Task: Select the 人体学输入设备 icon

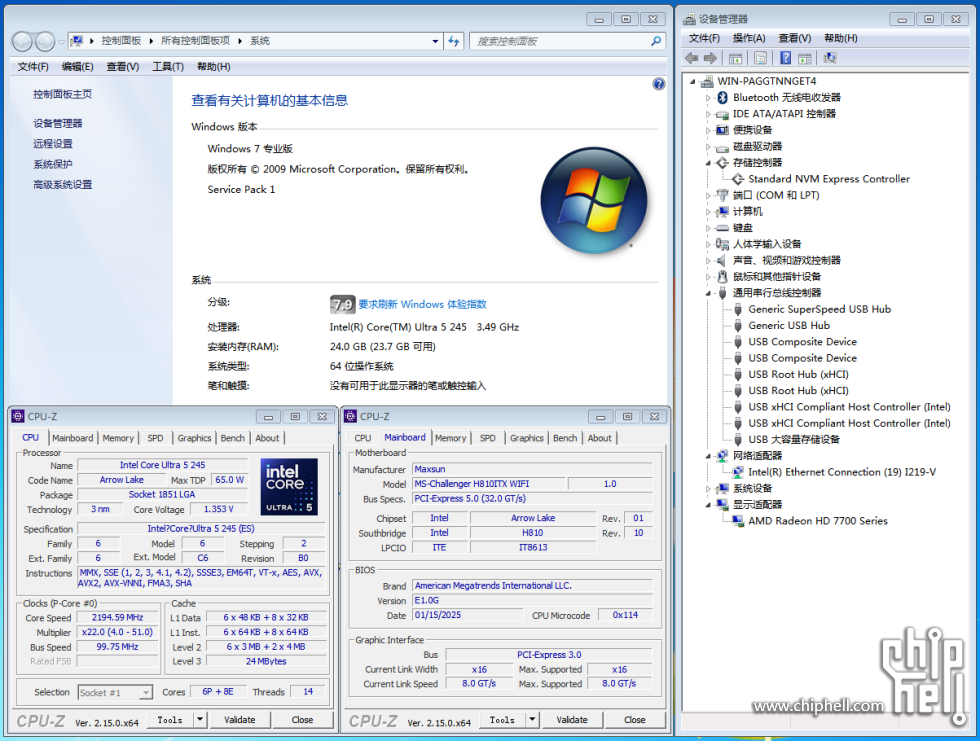Action: 722,244
